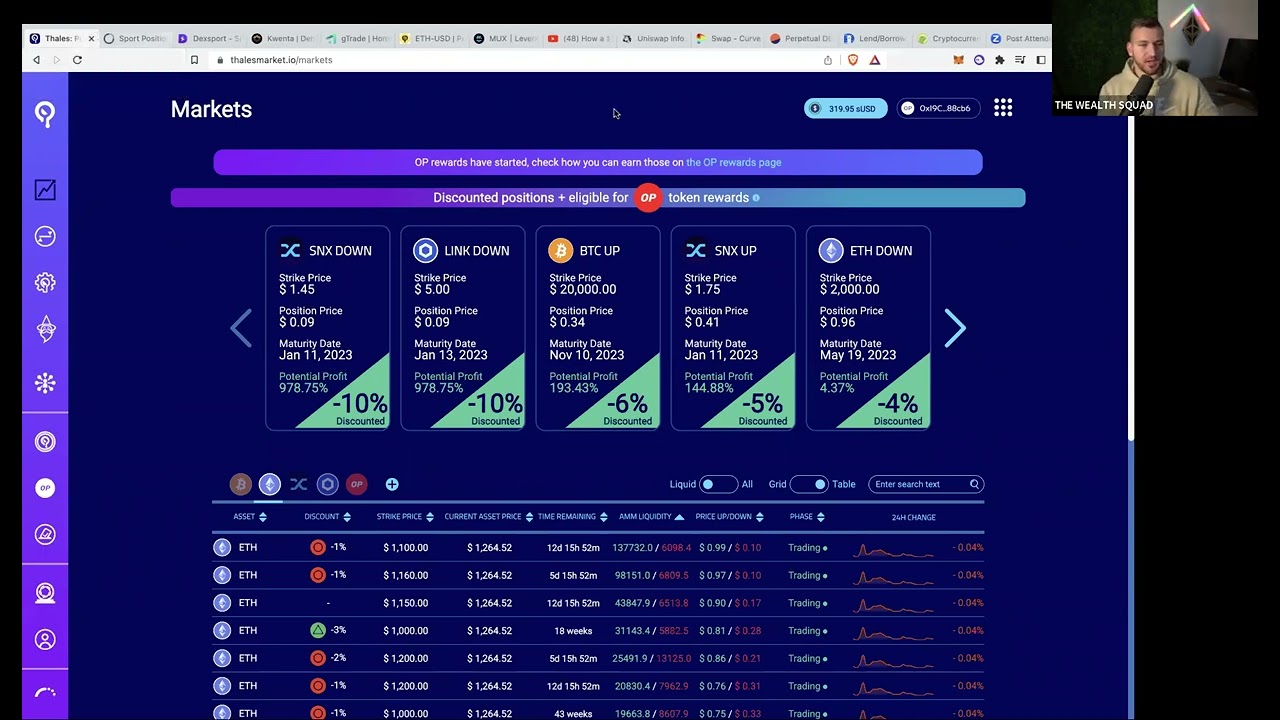Click the info dot next to token rewards
Screen dimensions: 1280x720
pos(756,198)
